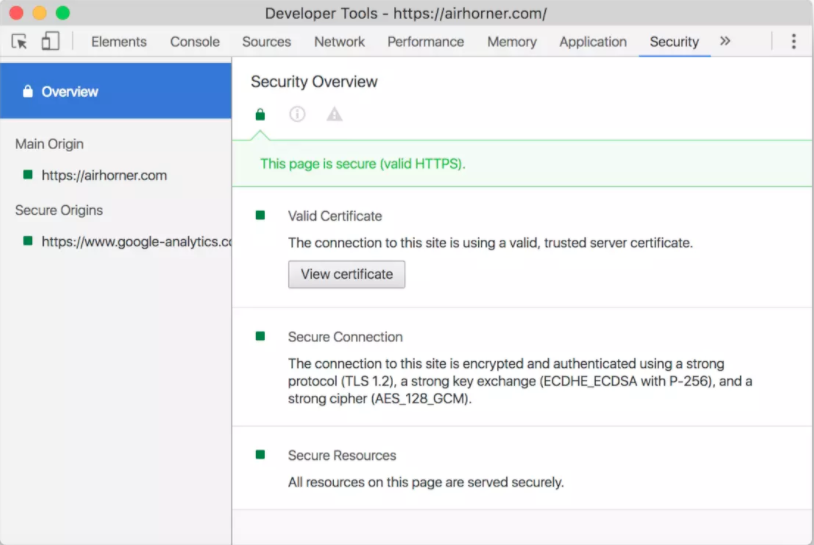
Task: Click 'All resources on this page are served securely.'
Action: 426,482
